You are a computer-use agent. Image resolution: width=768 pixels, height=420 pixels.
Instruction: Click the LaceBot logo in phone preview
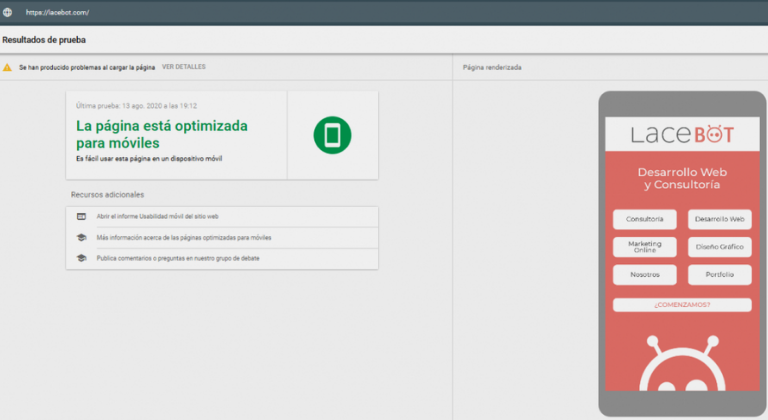coord(682,134)
